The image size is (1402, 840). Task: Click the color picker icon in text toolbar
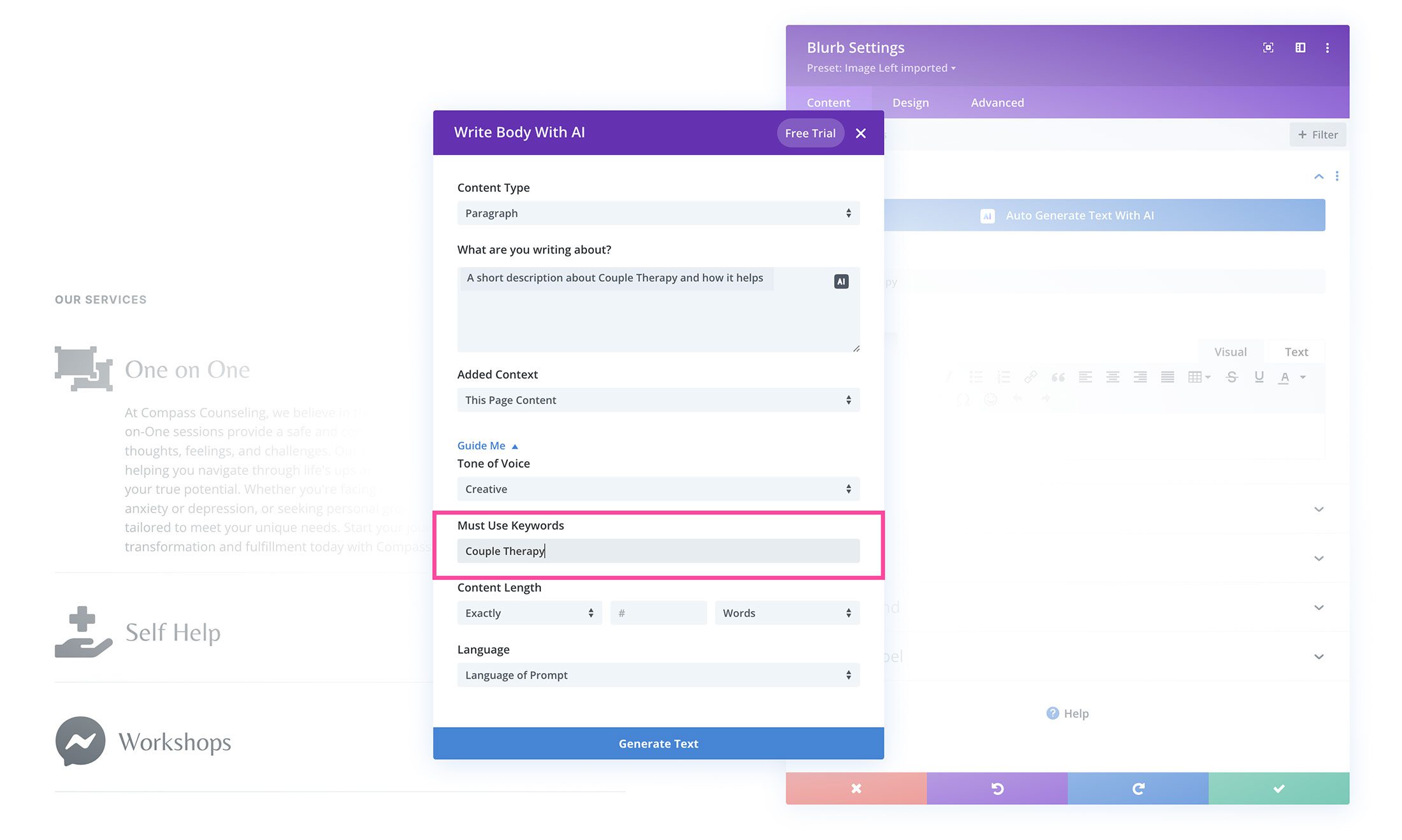click(x=1285, y=377)
